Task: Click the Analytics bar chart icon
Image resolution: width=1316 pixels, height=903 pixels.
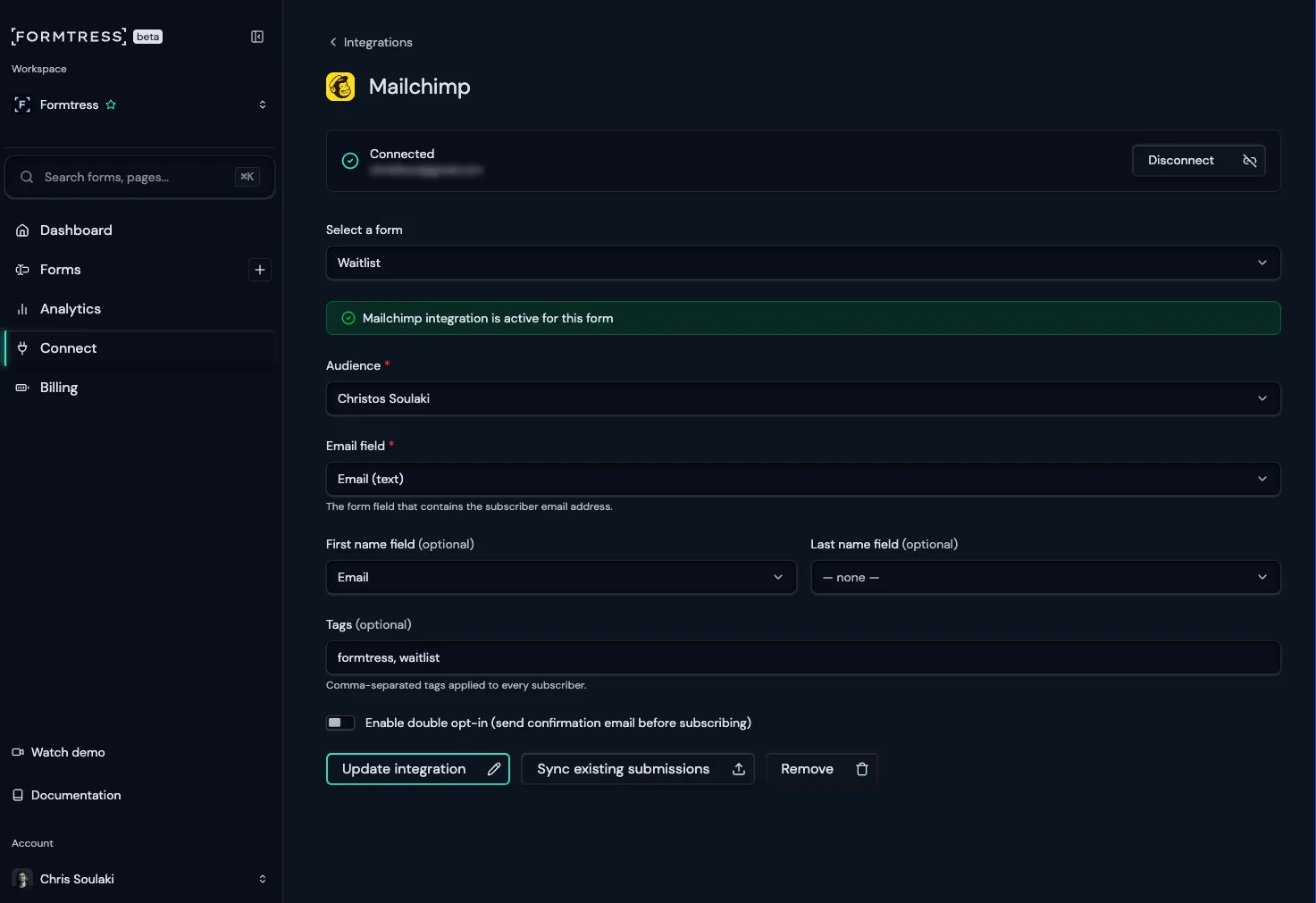Action: click(x=22, y=309)
